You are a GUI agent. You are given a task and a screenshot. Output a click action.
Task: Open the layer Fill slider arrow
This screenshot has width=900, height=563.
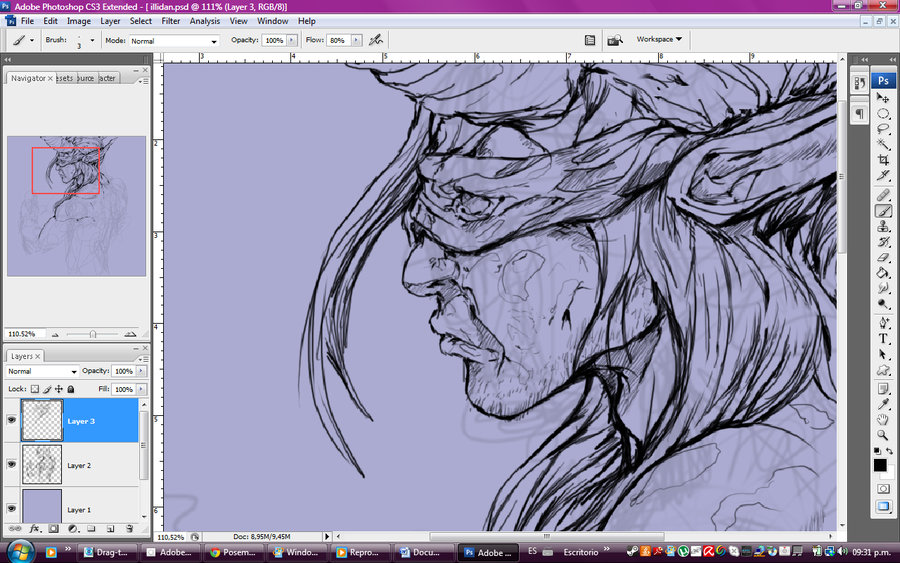click(141, 389)
